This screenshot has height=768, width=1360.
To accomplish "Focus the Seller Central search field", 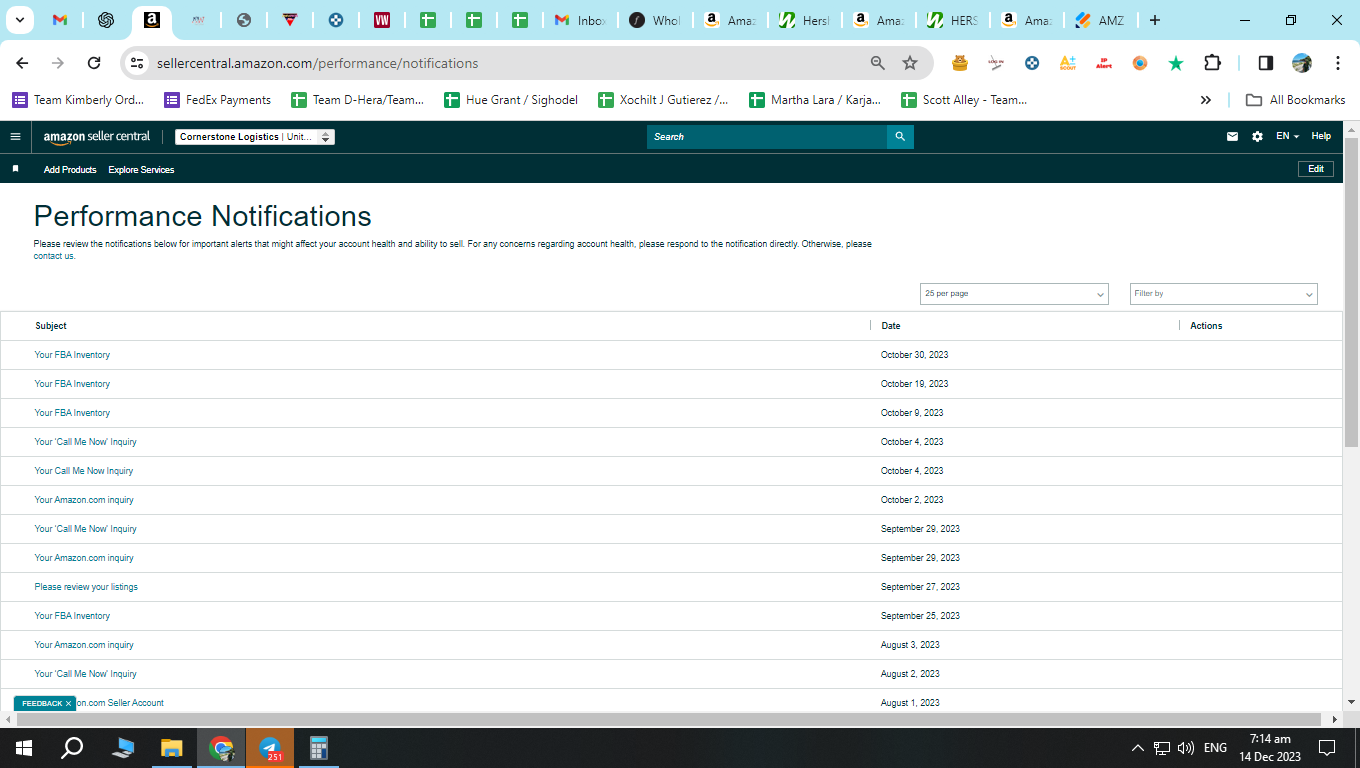I will (x=767, y=137).
